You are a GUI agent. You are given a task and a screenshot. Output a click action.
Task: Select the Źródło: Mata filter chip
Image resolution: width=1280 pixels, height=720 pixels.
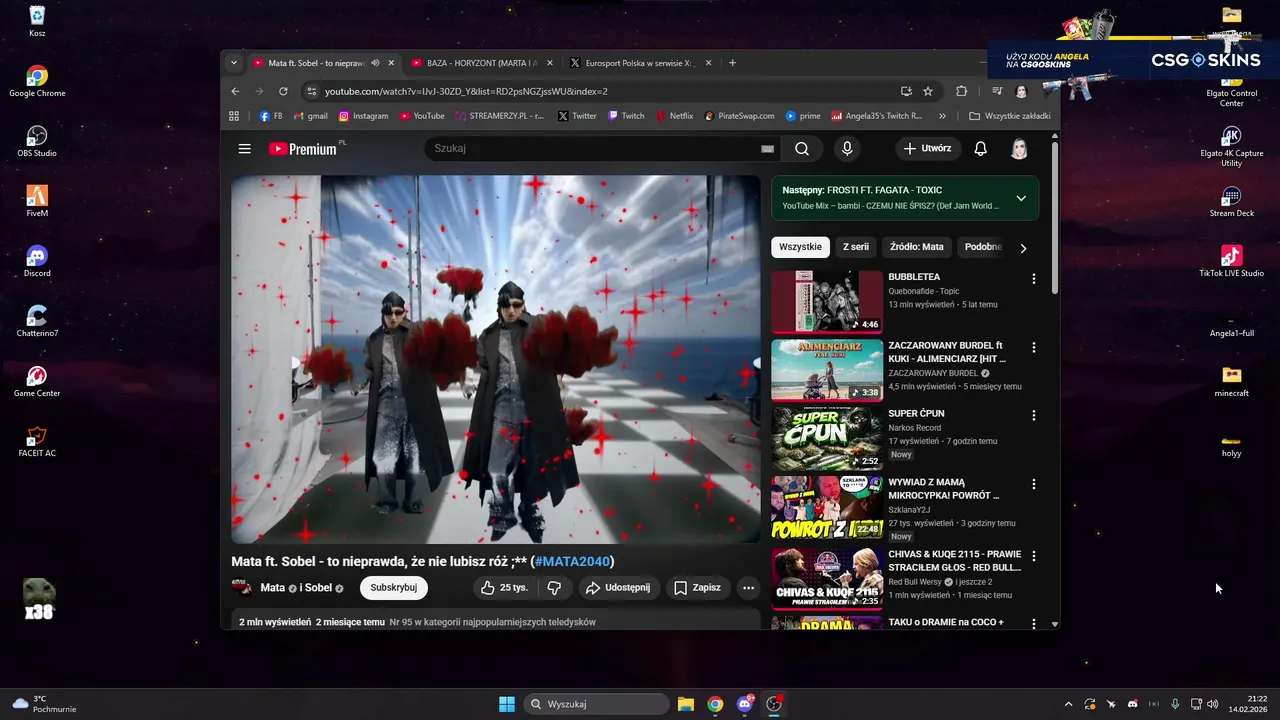917,247
